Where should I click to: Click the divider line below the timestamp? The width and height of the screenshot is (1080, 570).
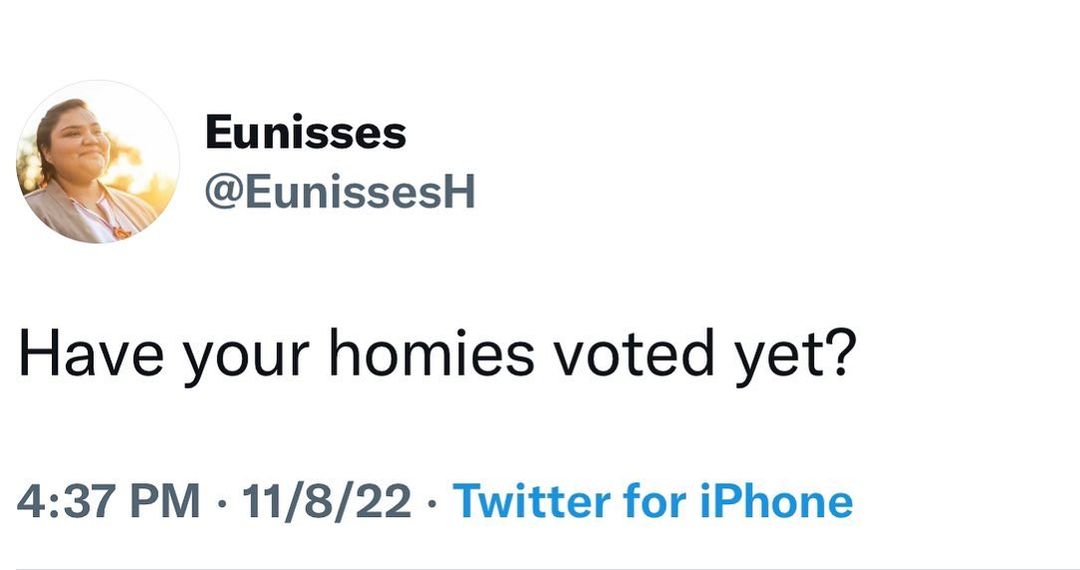[540, 567]
